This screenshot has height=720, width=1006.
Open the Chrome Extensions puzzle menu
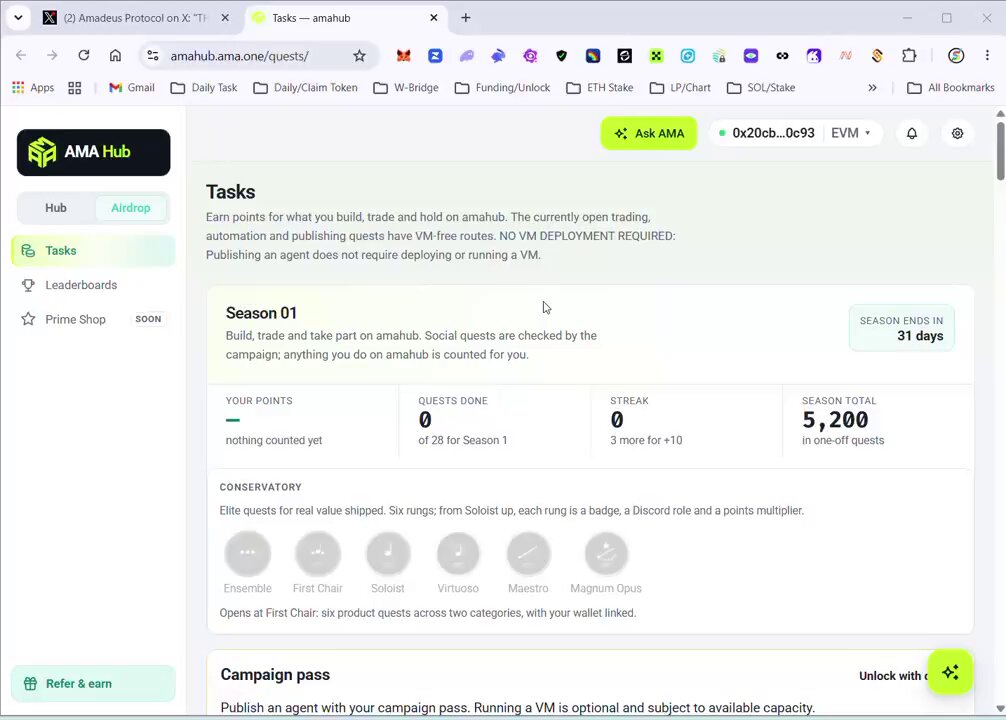click(909, 56)
